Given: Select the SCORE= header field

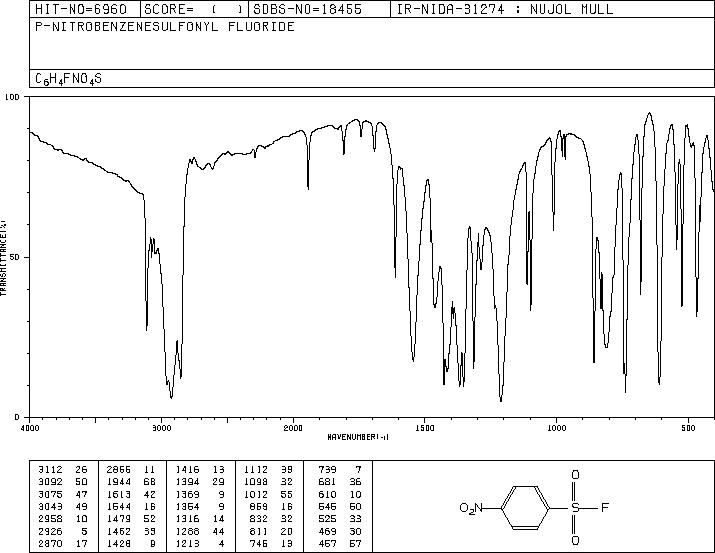Looking at the screenshot, I should tap(194, 9).
